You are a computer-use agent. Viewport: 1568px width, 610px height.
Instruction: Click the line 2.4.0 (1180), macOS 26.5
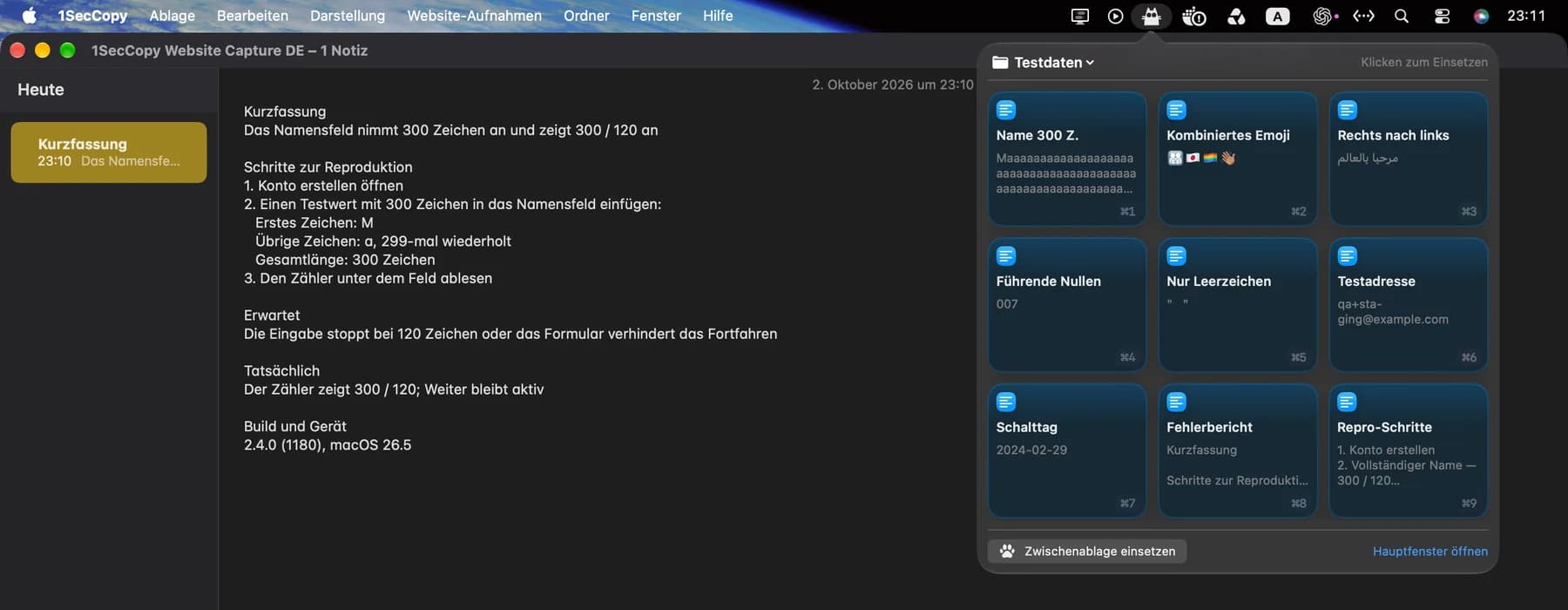coord(328,444)
